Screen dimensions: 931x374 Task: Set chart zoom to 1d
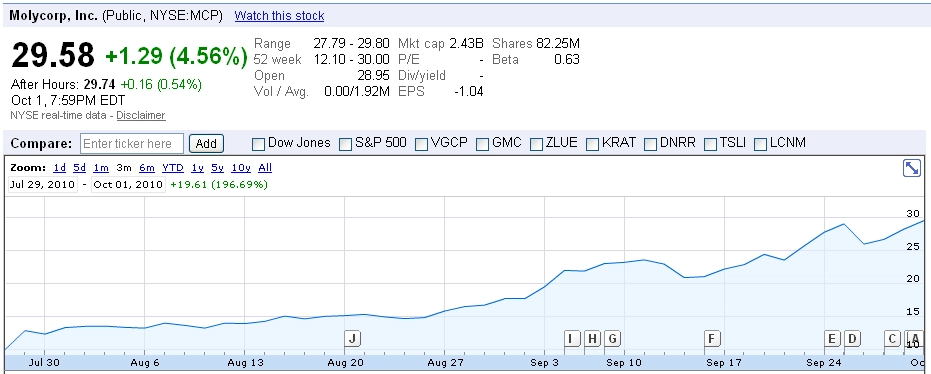(59, 168)
